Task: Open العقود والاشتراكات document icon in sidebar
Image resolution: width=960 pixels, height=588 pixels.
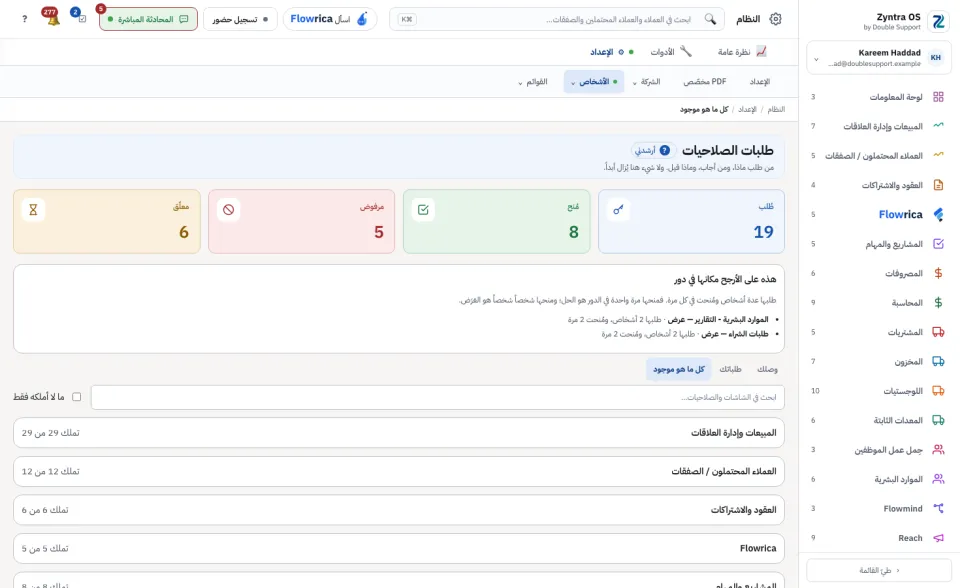Action: [938, 185]
